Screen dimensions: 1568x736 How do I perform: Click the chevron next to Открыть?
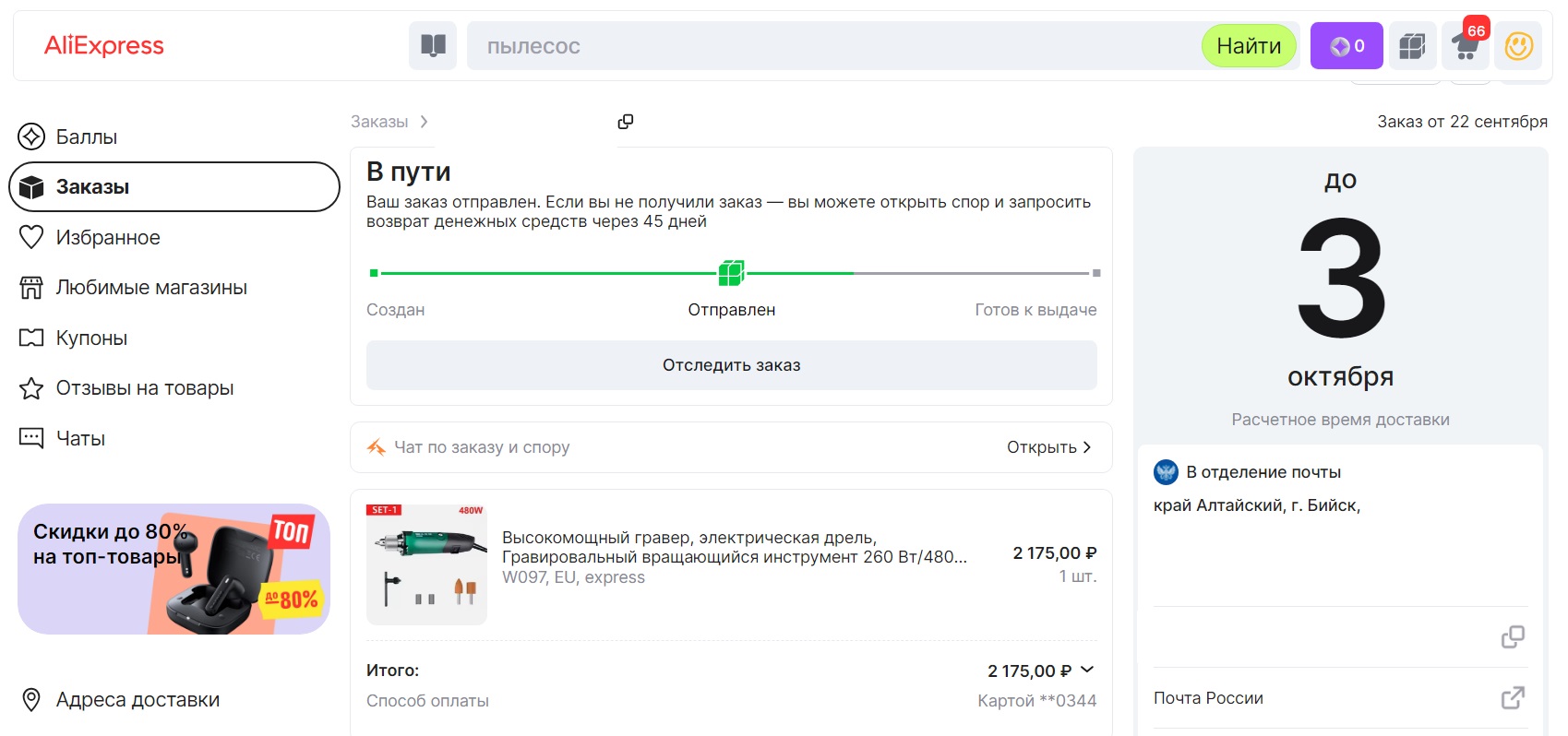pos(1087,447)
